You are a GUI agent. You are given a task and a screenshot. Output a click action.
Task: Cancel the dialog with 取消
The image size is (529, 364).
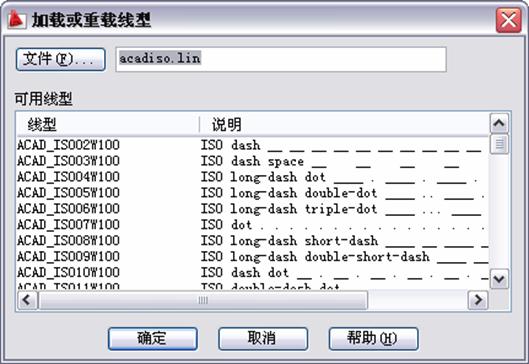click(x=263, y=338)
